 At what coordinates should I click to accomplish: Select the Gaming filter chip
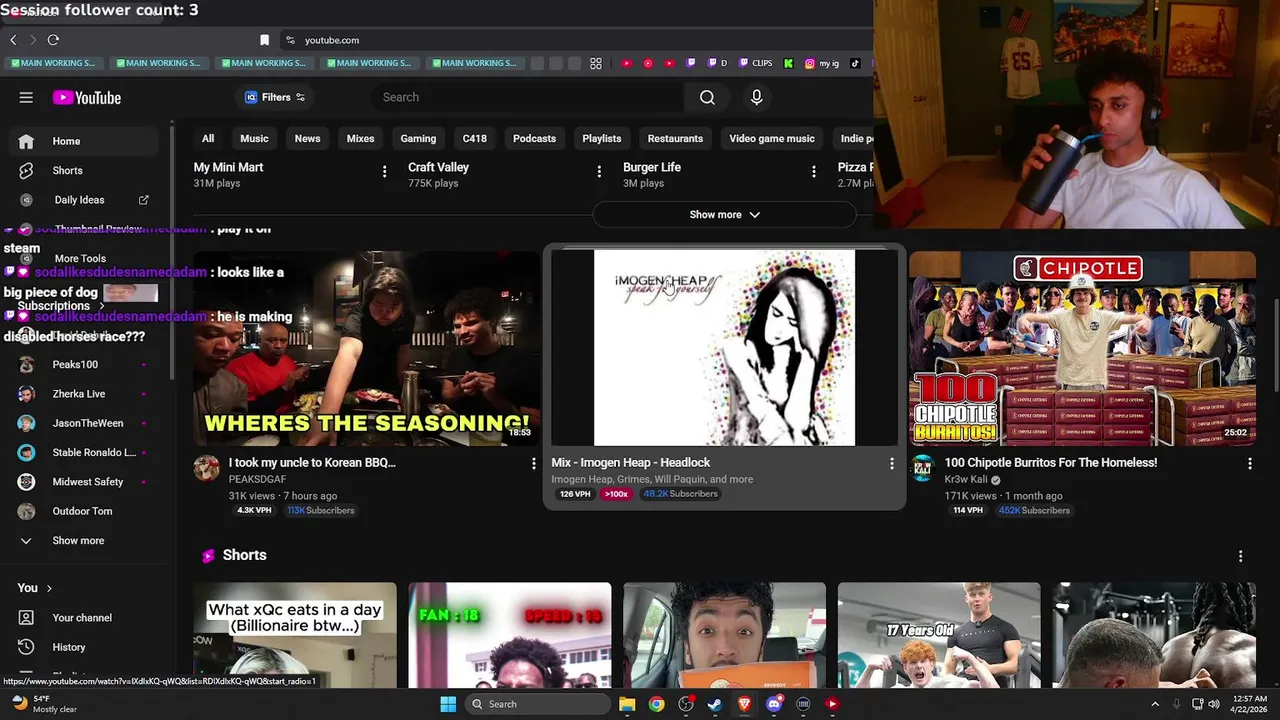[418, 139]
